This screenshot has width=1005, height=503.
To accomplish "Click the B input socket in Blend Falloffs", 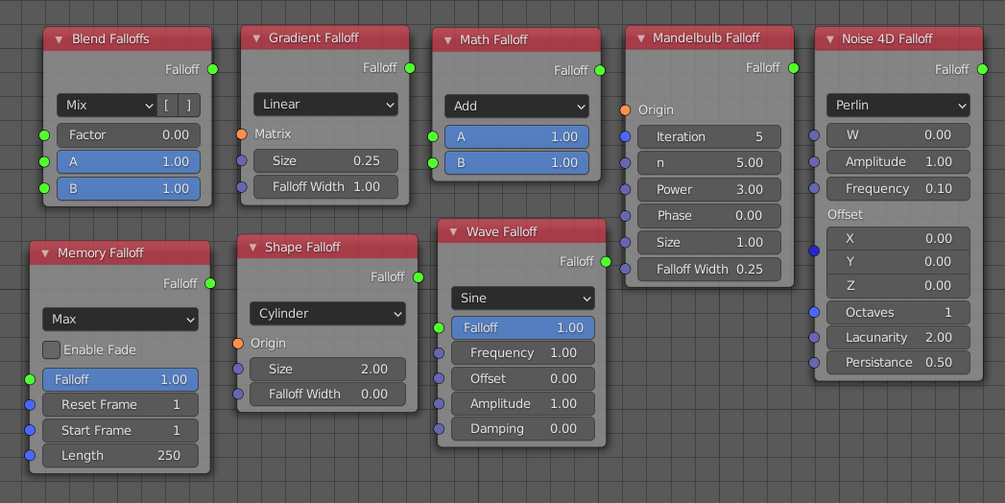I will (x=44, y=188).
